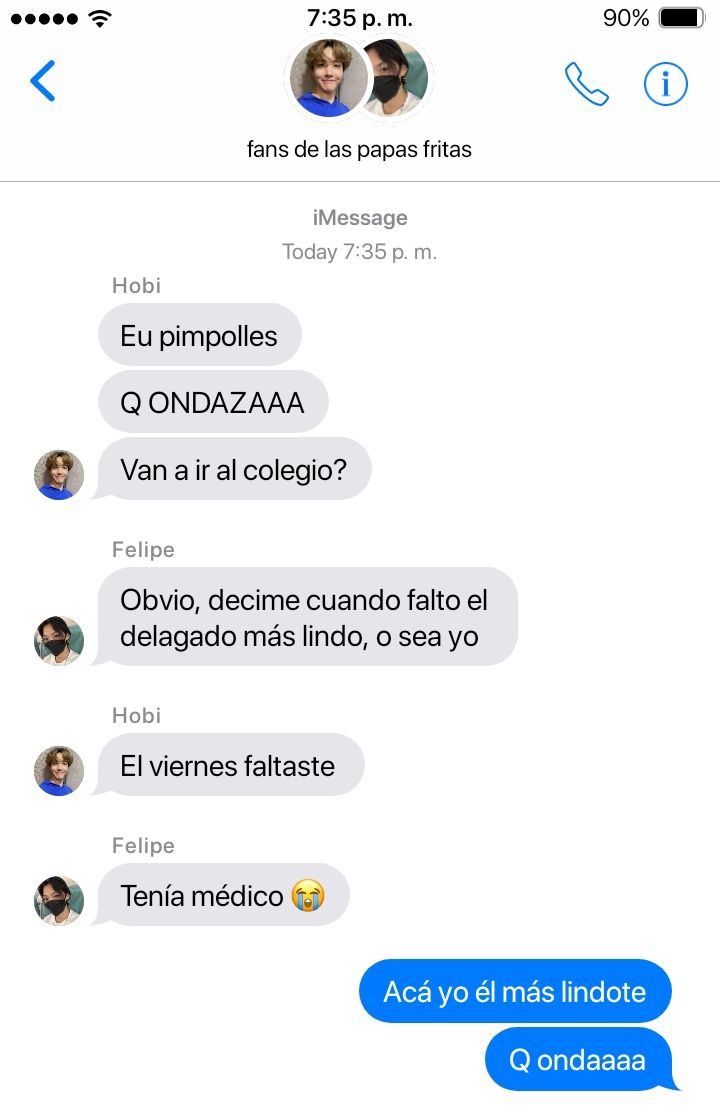Tap Felipe's avatar beside 'Tenía médico'
This screenshot has height=1115, width=720.
pyautogui.click(x=59, y=901)
